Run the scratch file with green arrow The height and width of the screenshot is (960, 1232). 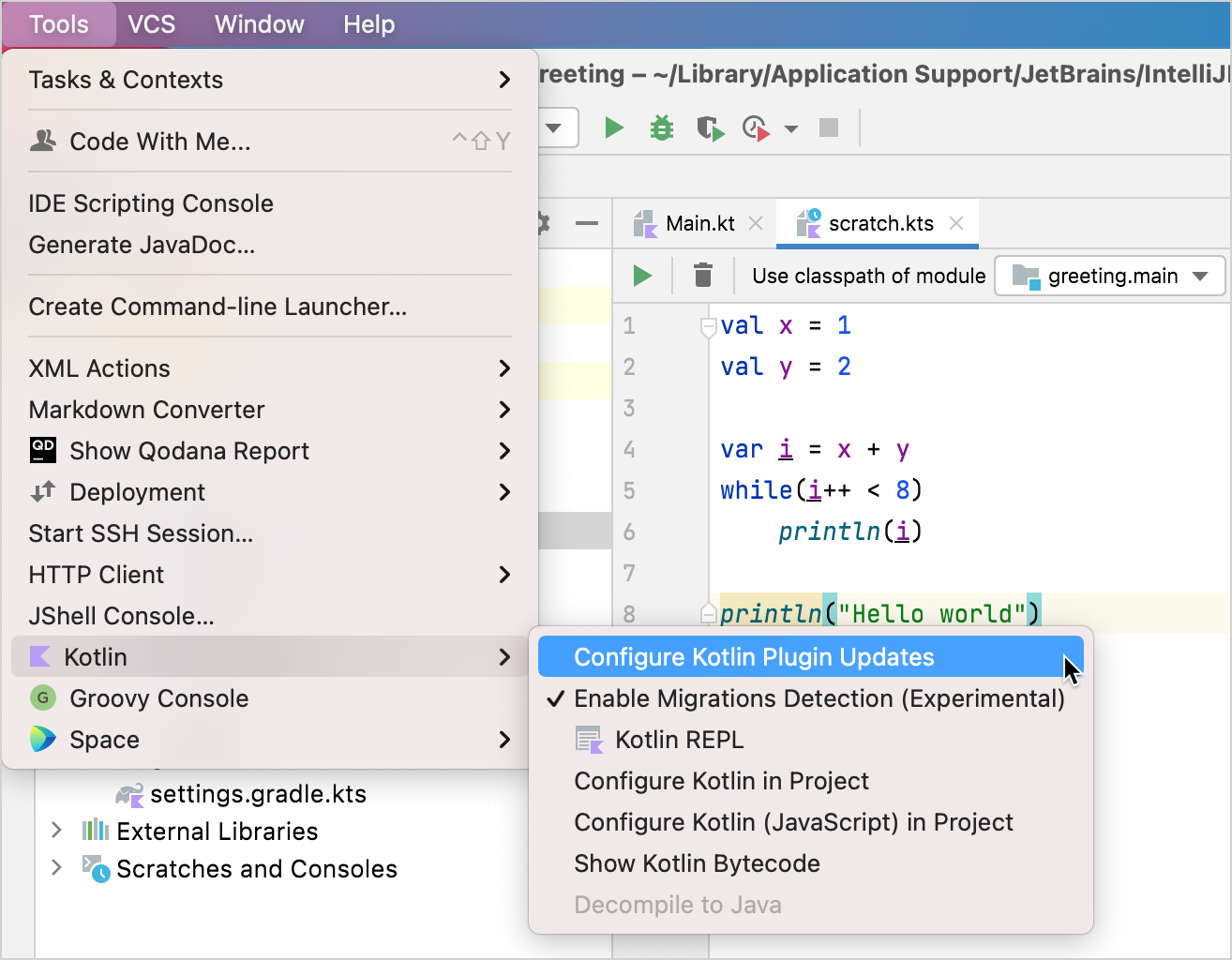pyautogui.click(x=642, y=276)
